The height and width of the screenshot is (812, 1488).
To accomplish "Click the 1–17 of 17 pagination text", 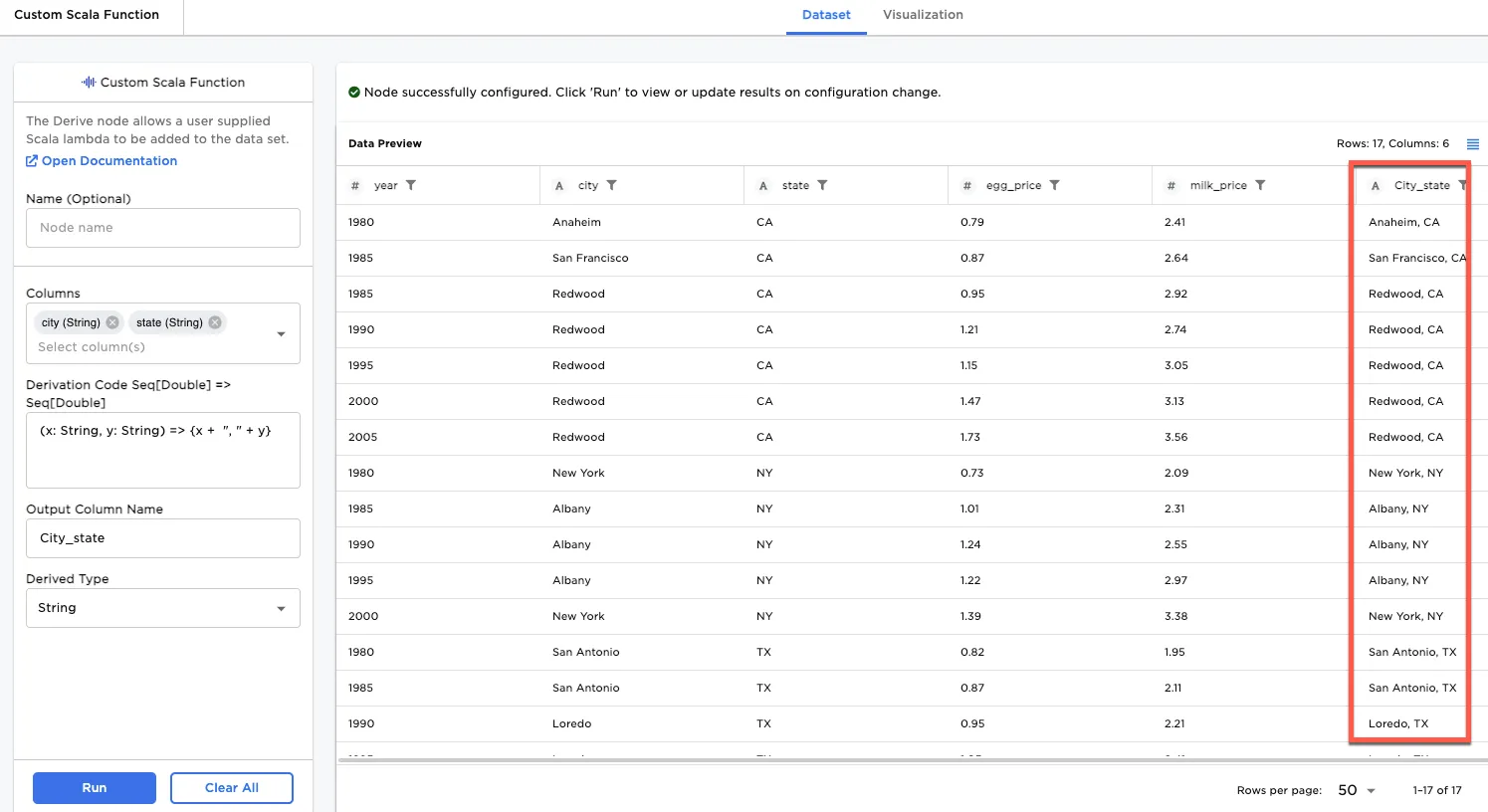I will click(x=1437, y=790).
